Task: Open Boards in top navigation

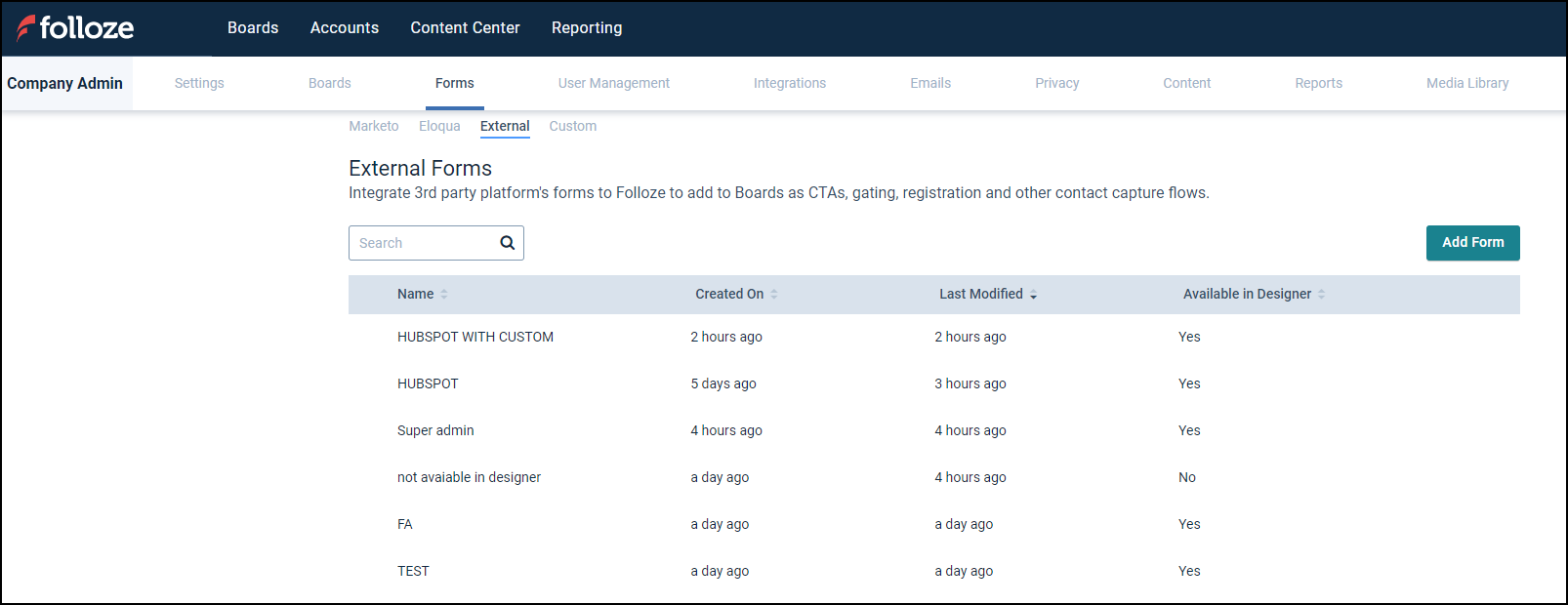Action: (x=253, y=28)
